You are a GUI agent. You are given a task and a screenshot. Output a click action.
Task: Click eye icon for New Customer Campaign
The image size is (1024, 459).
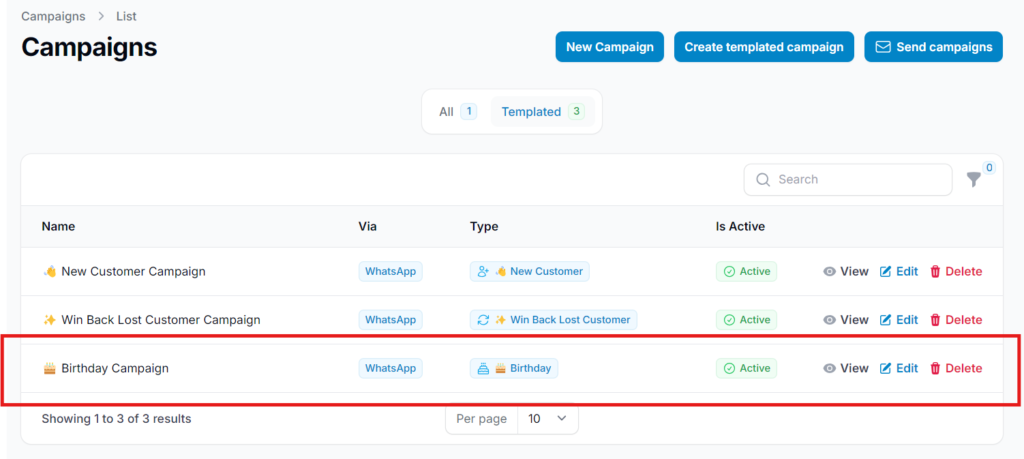tap(829, 271)
